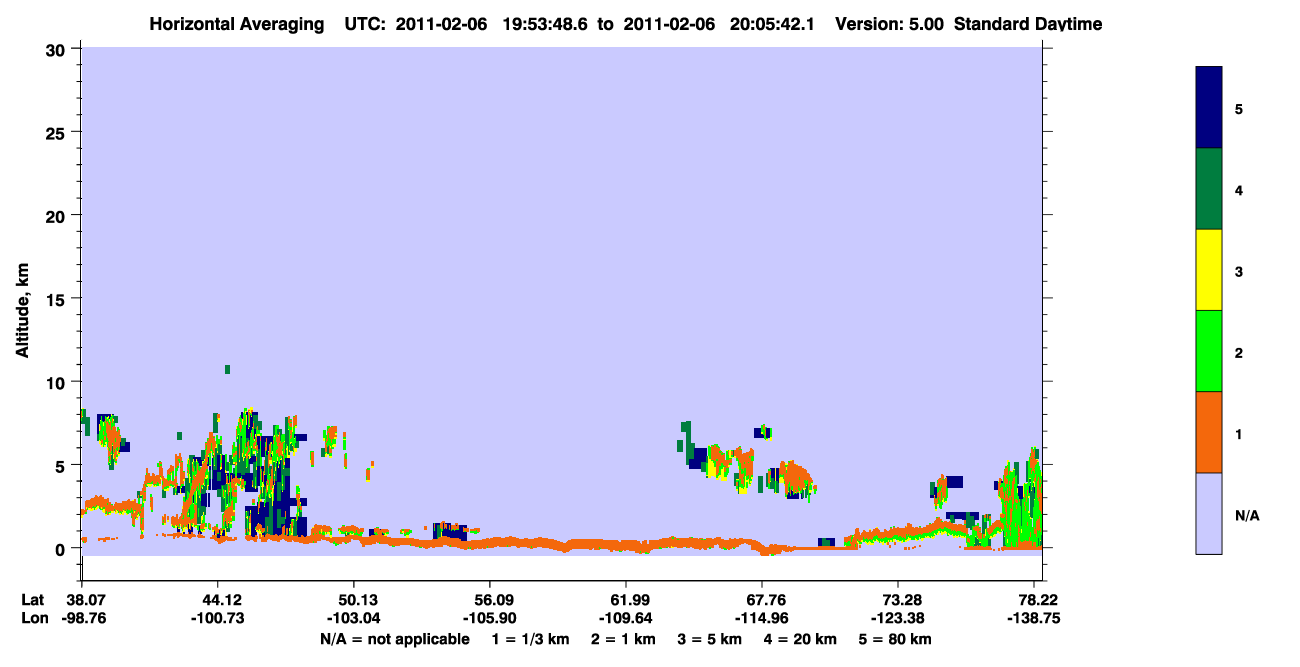Click the bright green colorbar segment for 2
The image size is (1300, 667).
point(1209,351)
